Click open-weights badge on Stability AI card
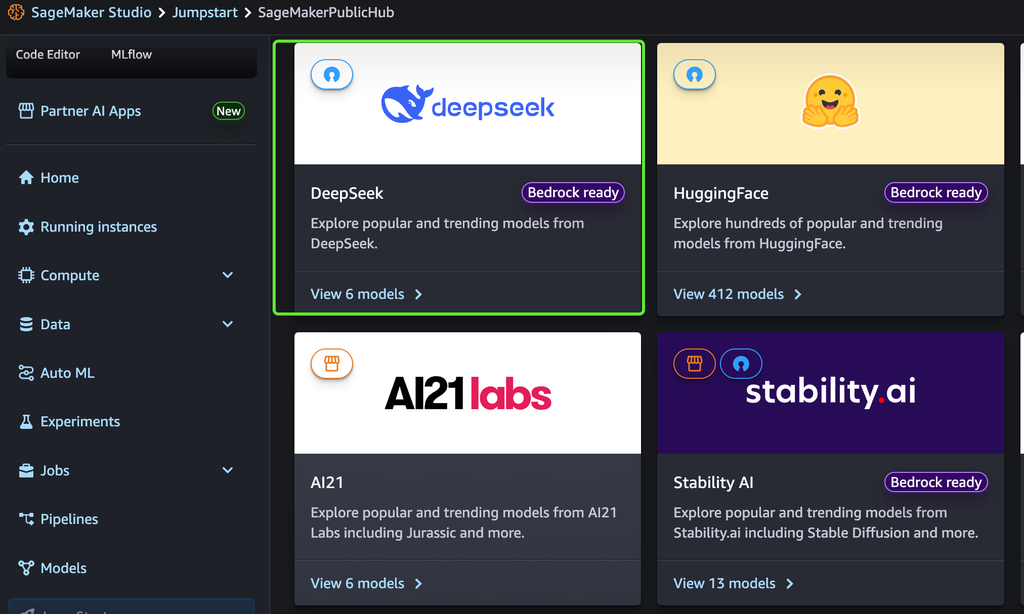This screenshot has height=614, width=1024. tap(741, 364)
